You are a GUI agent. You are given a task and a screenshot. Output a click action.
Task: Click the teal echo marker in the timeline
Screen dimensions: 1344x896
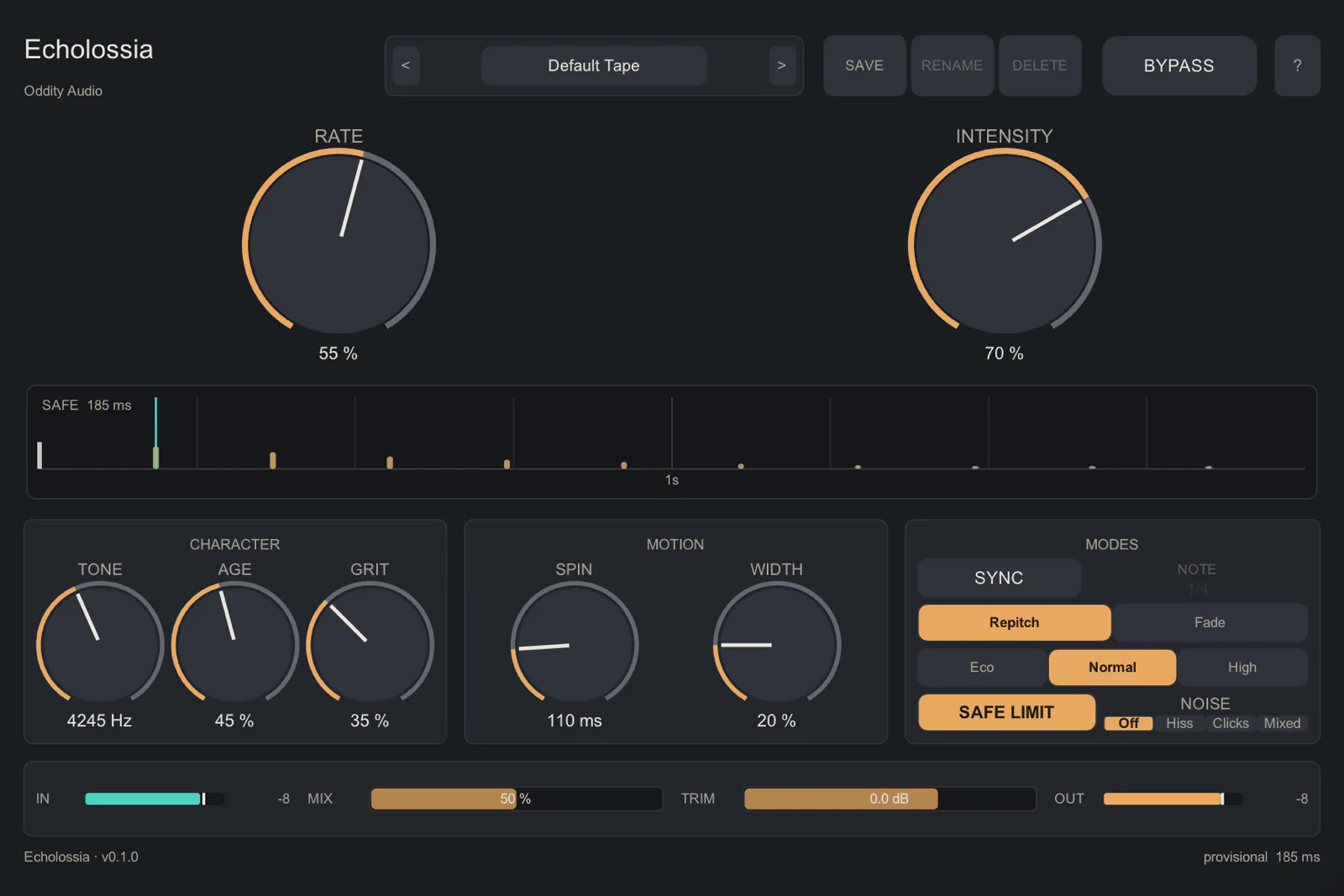click(155, 432)
